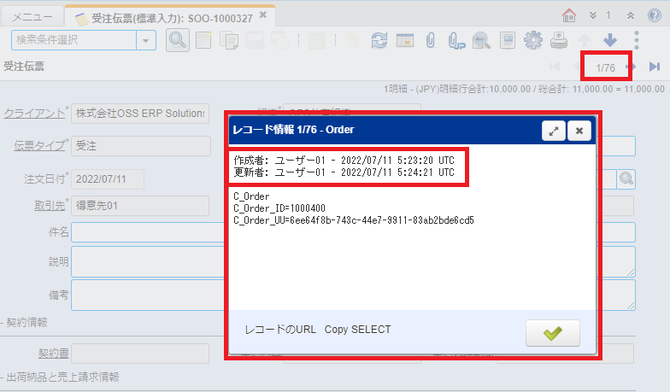This screenshot has width=670, height=392.
Task: Click the クライアント field 株式会社OSS ERP Solution
Action: click(x=140, y=113)
